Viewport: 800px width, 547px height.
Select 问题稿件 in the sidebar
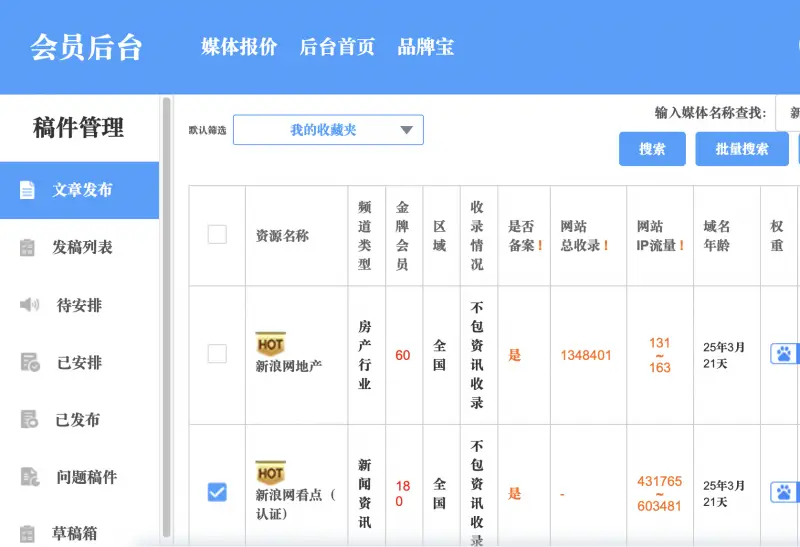[x=80, y=477]
